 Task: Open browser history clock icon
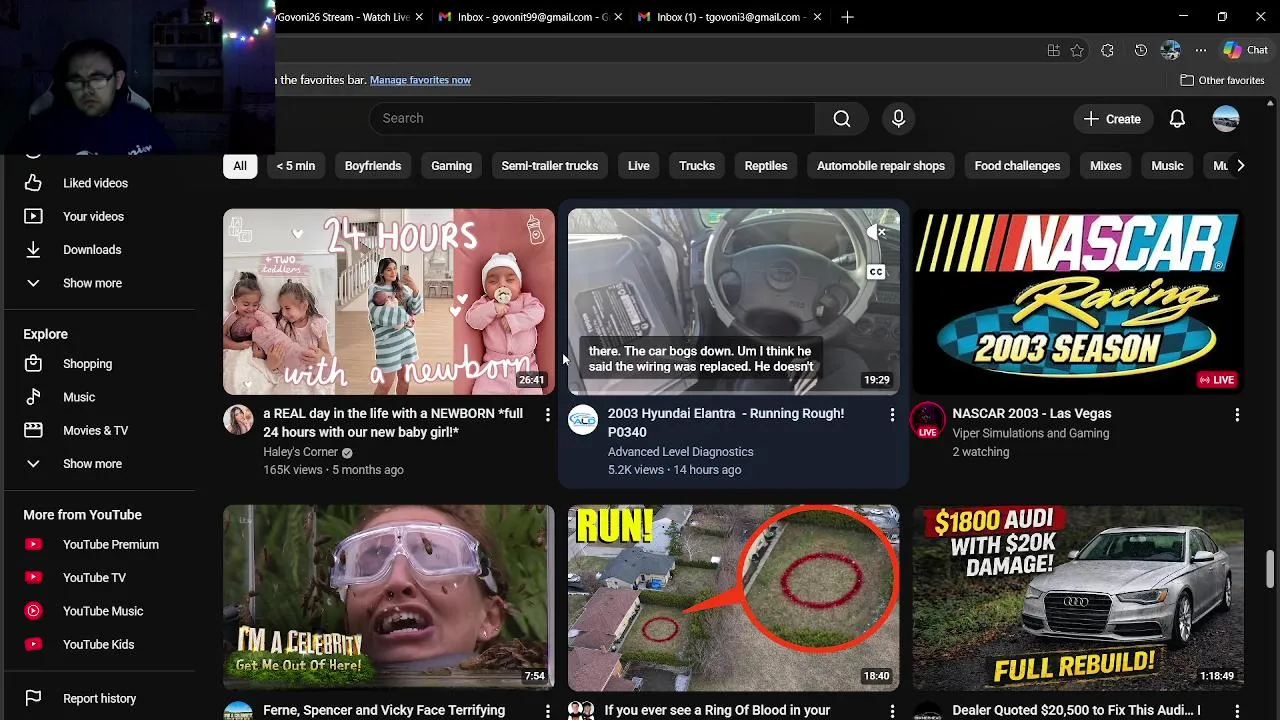[1141, 50]
